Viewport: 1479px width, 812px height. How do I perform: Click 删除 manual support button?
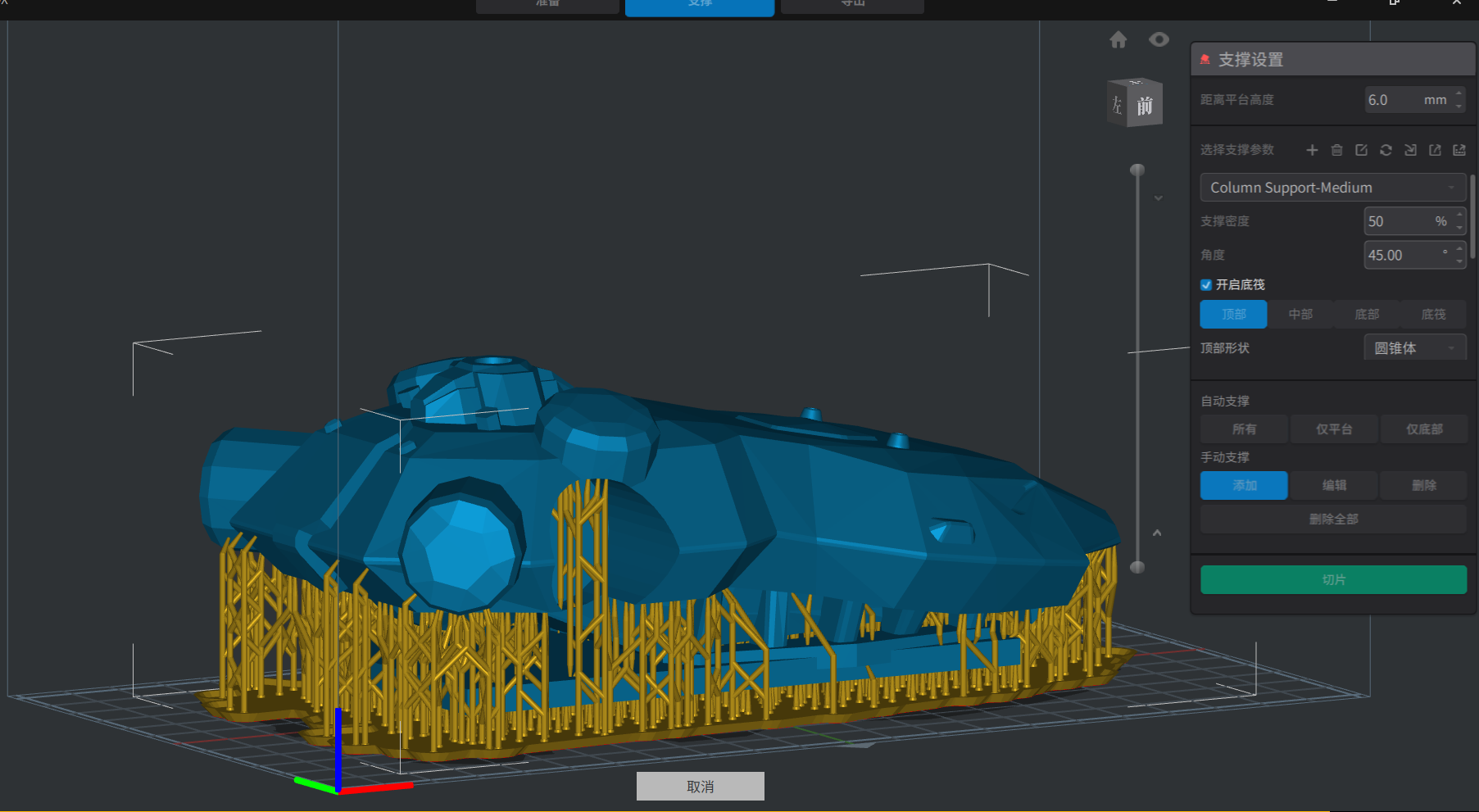point(1424,486)
